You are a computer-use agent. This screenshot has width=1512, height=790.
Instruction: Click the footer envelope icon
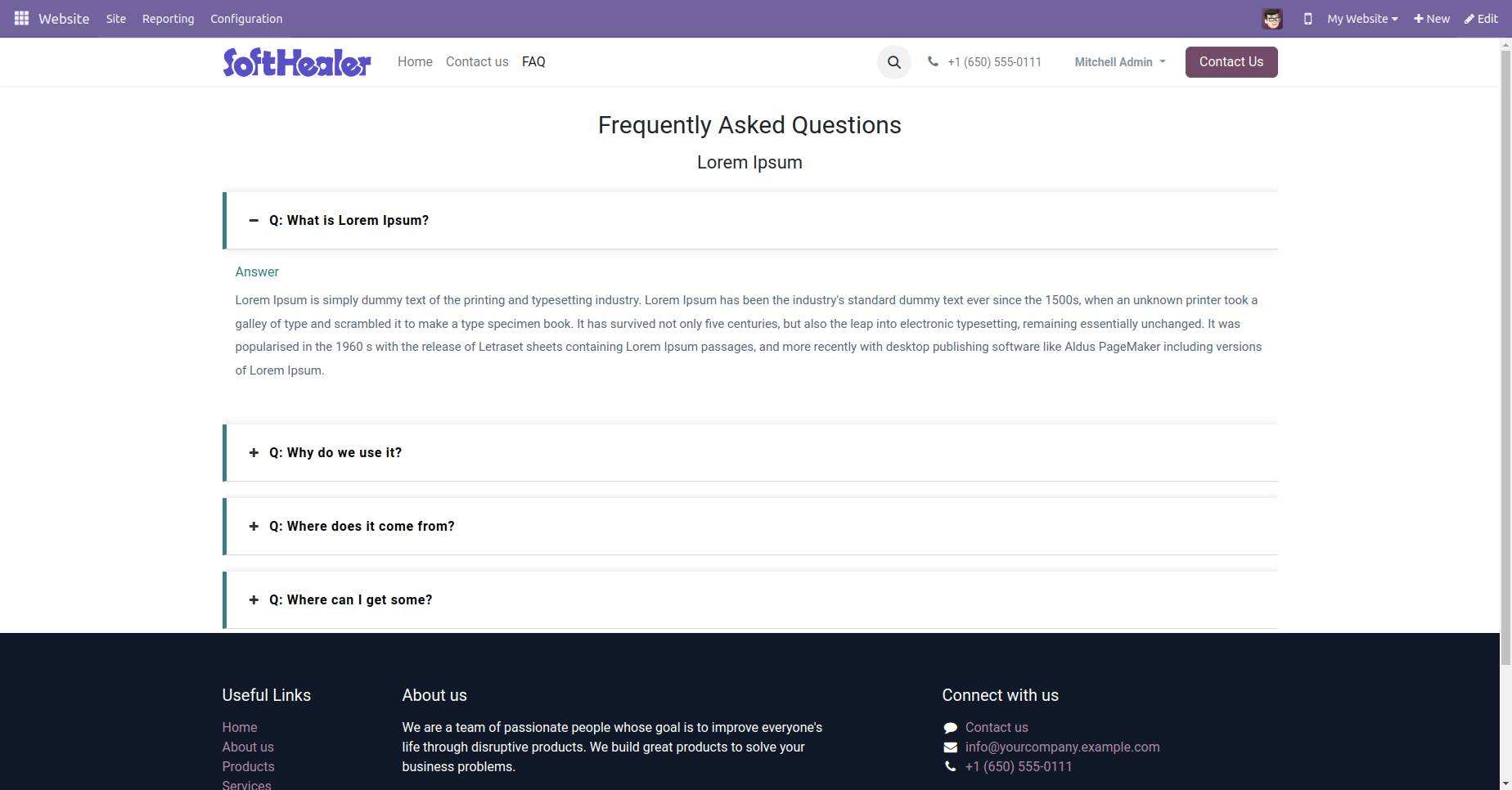click(x=950, y=747)
